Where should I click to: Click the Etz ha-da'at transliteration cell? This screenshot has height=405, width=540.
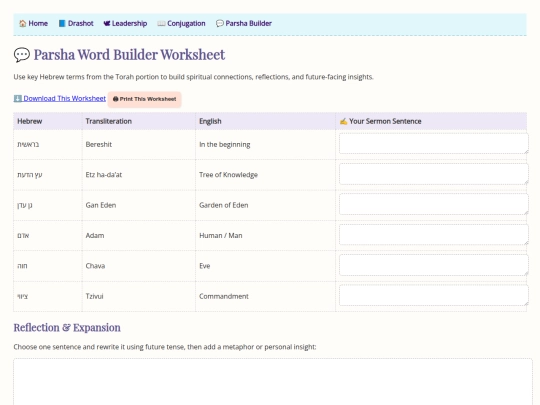click(x=139, y=175)
